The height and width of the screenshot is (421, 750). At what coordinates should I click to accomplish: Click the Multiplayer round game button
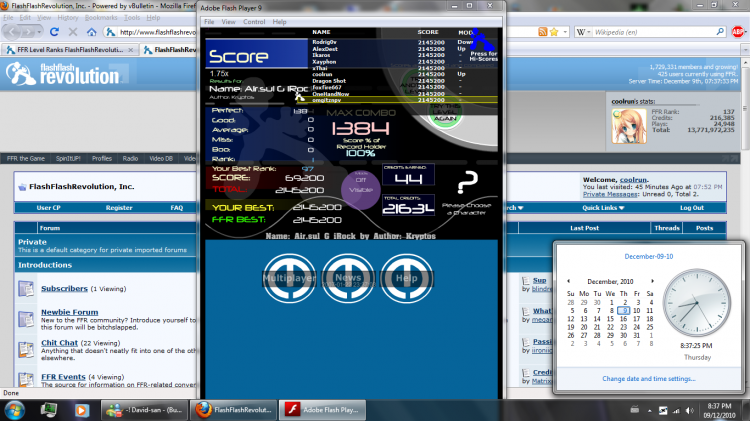289,278
